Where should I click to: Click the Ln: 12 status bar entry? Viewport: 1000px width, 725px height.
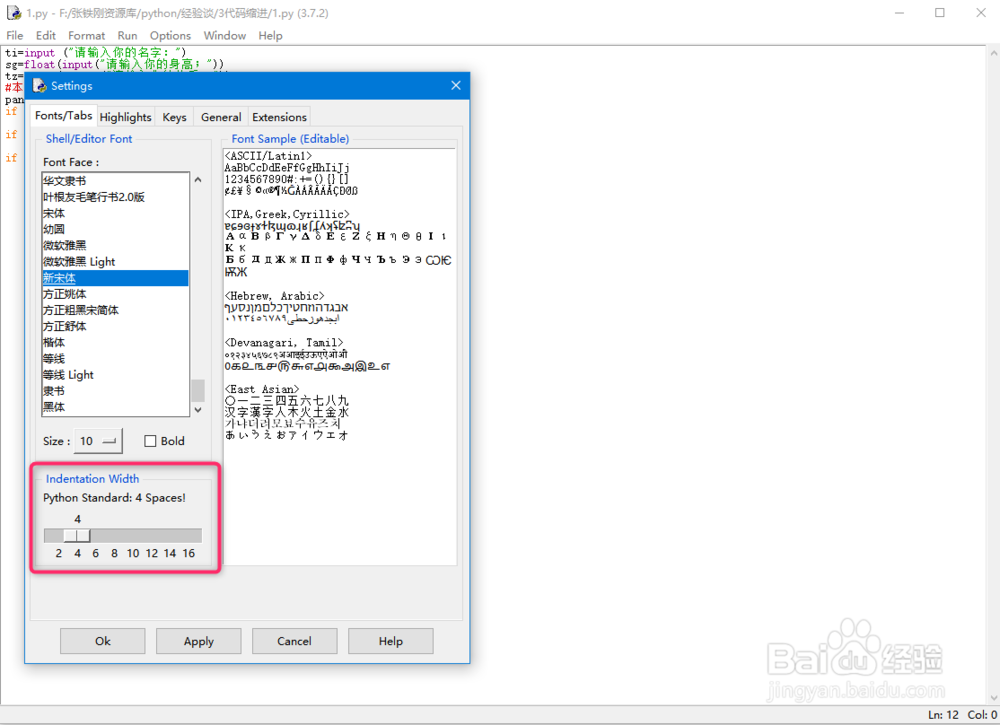(x=943, y=715)
